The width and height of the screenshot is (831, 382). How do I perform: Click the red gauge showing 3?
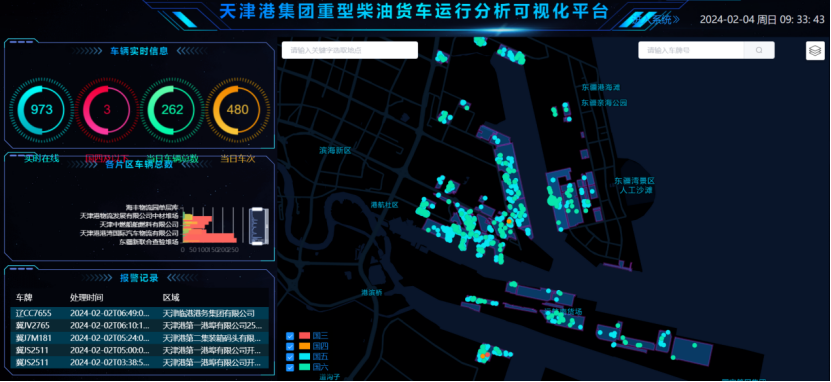tap(107, 110)
